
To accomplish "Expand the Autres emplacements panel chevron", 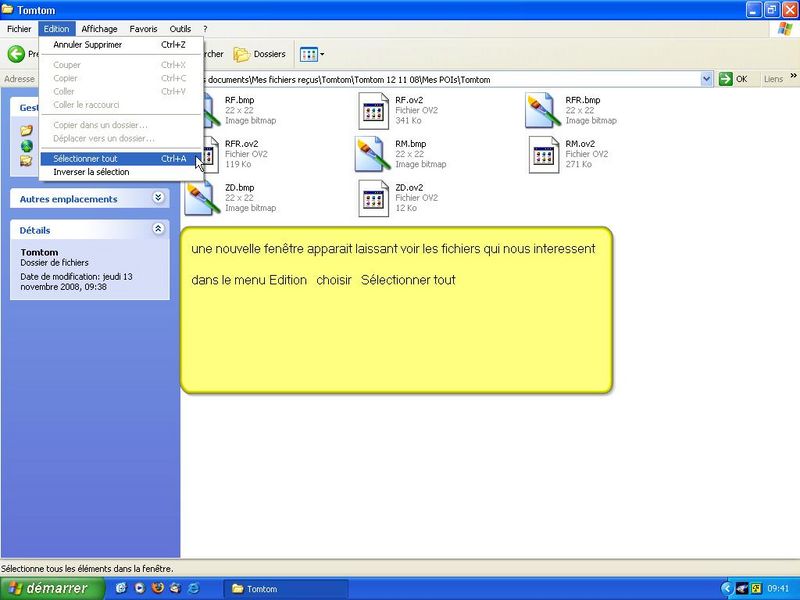I will (x=158, y=197).
